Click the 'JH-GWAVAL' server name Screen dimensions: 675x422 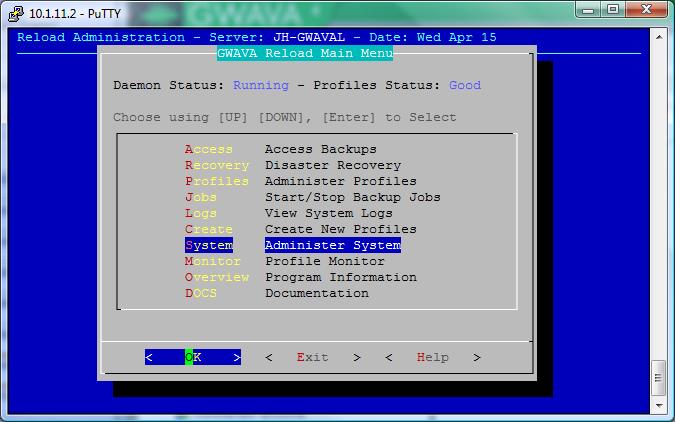[309, 37]
